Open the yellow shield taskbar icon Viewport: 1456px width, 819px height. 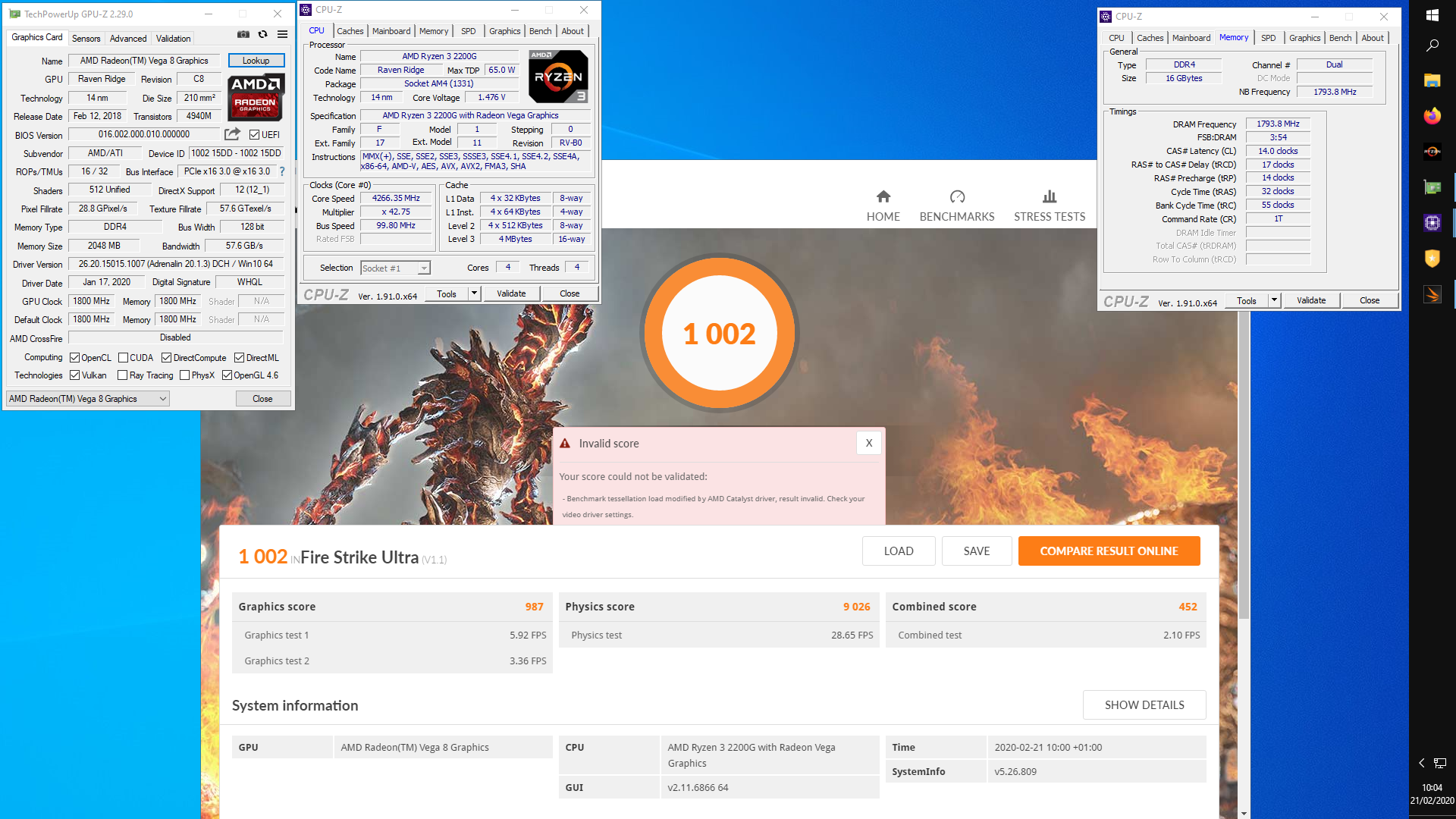tap(1432, 259)
